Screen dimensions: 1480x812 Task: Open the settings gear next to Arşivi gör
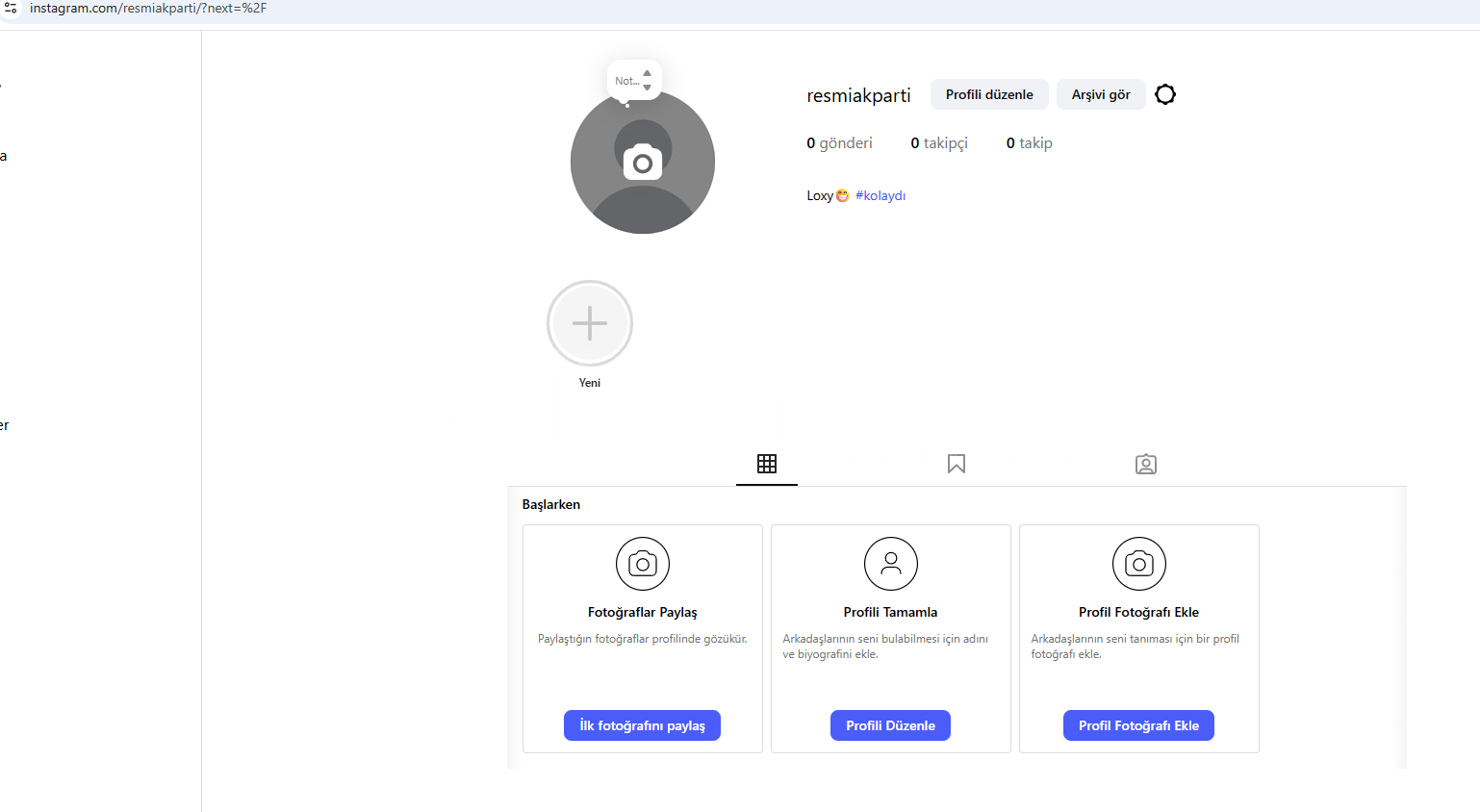click(x=1165, y=94)
